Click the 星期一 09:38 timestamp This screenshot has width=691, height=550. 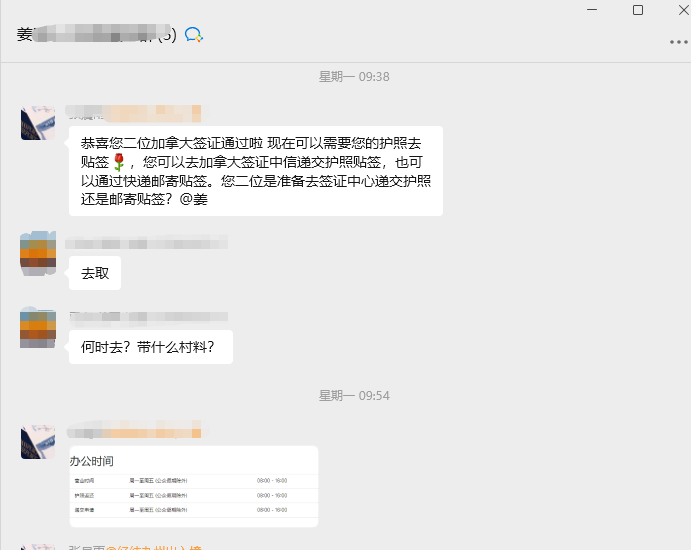(354, 77)
